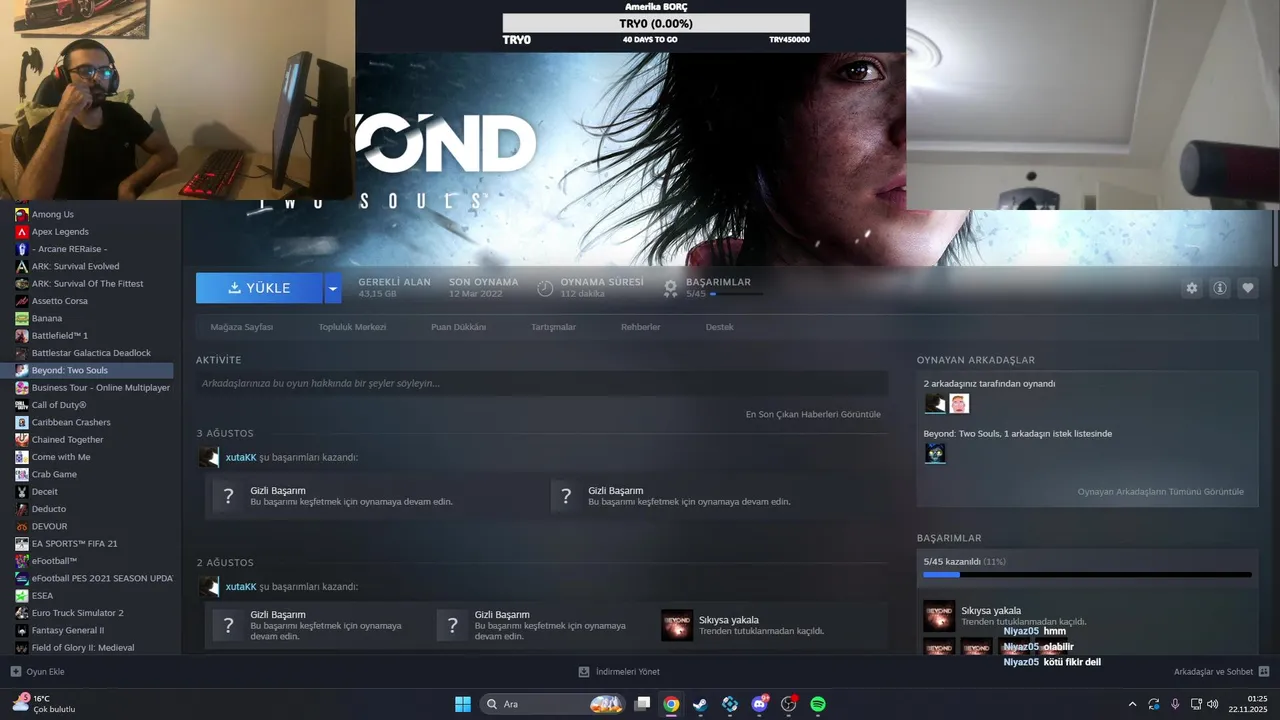1280x720 pixels.
Task: Open Discord from the taskbar
Action: 759,704
